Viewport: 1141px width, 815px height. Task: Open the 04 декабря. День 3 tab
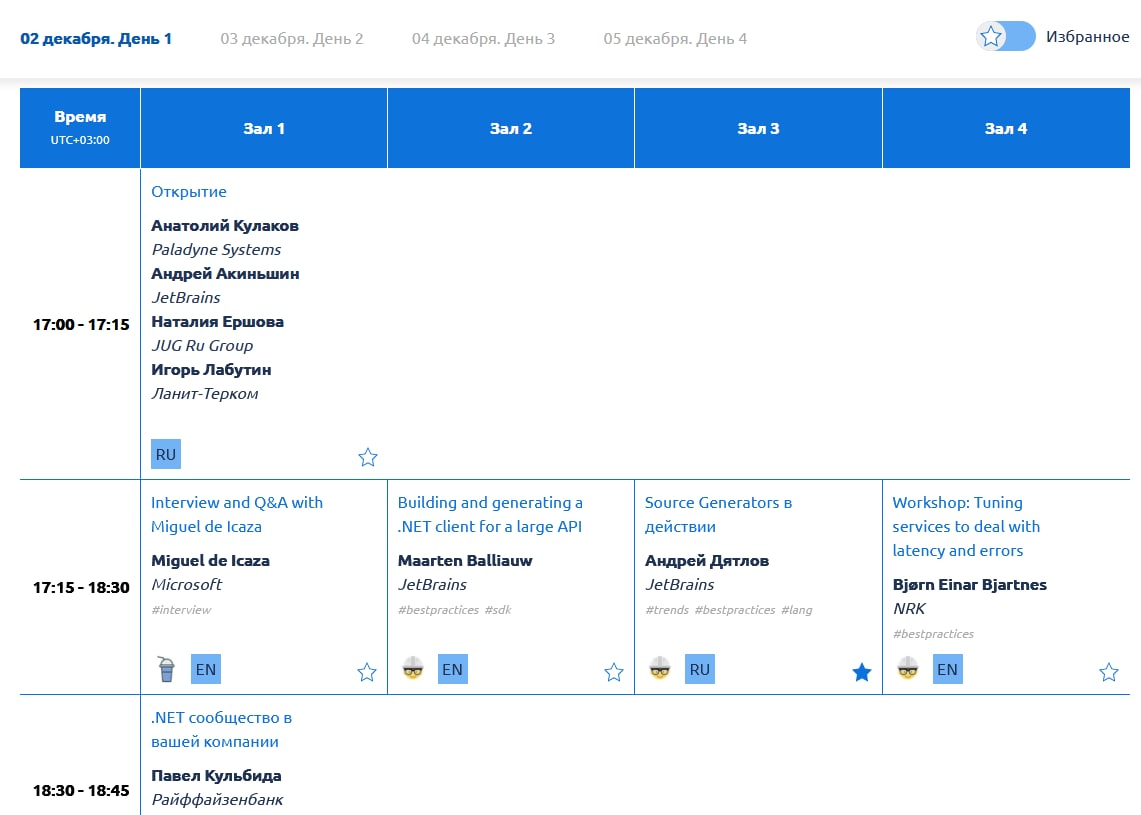pos(483,39)
